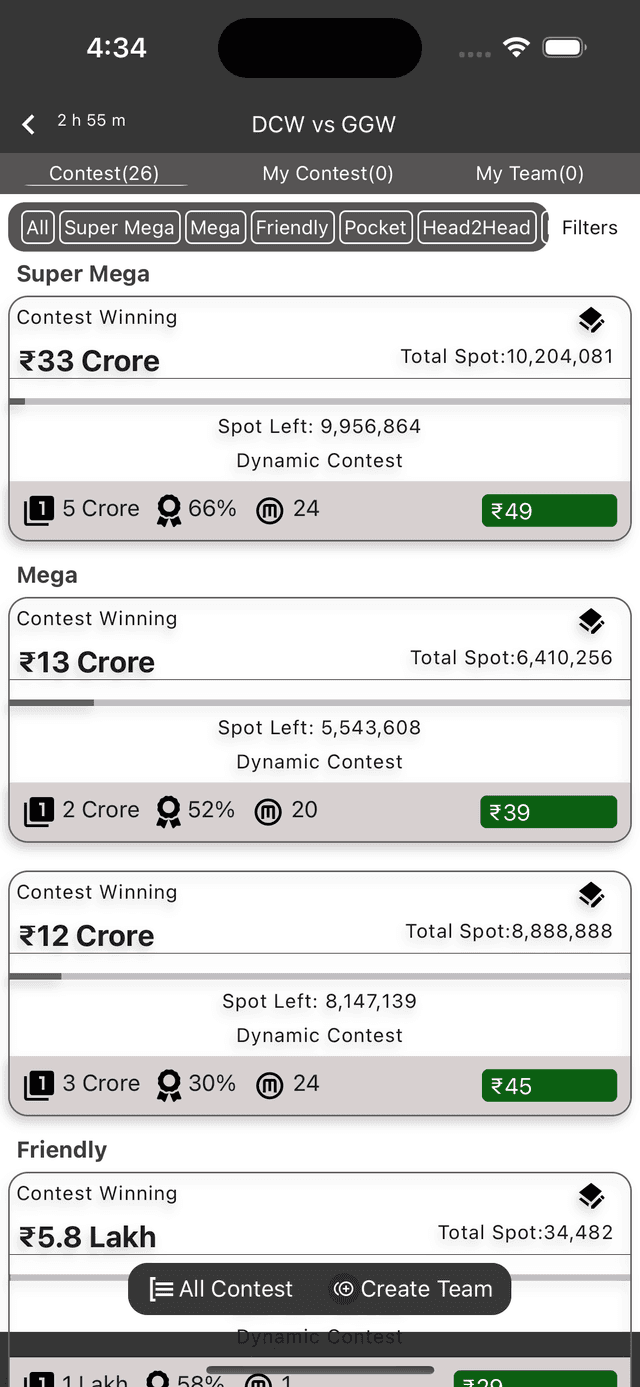Image resolution: width=640 pixels, height=1387 pixels.
Task: Switch to My Contest(0) tab
Action: click(x=327, y=174)
